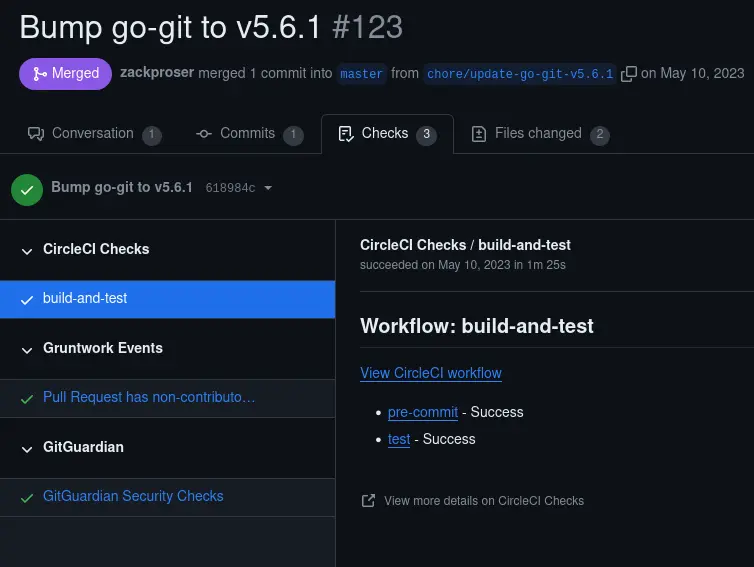Switch to the Conversation tab
The width and height of the screenshot is (754, 567).
92,134
